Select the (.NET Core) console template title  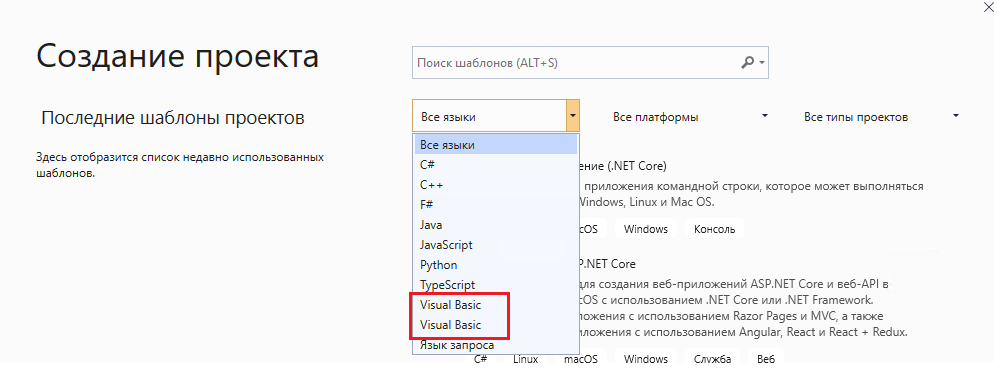coord(624,167)
